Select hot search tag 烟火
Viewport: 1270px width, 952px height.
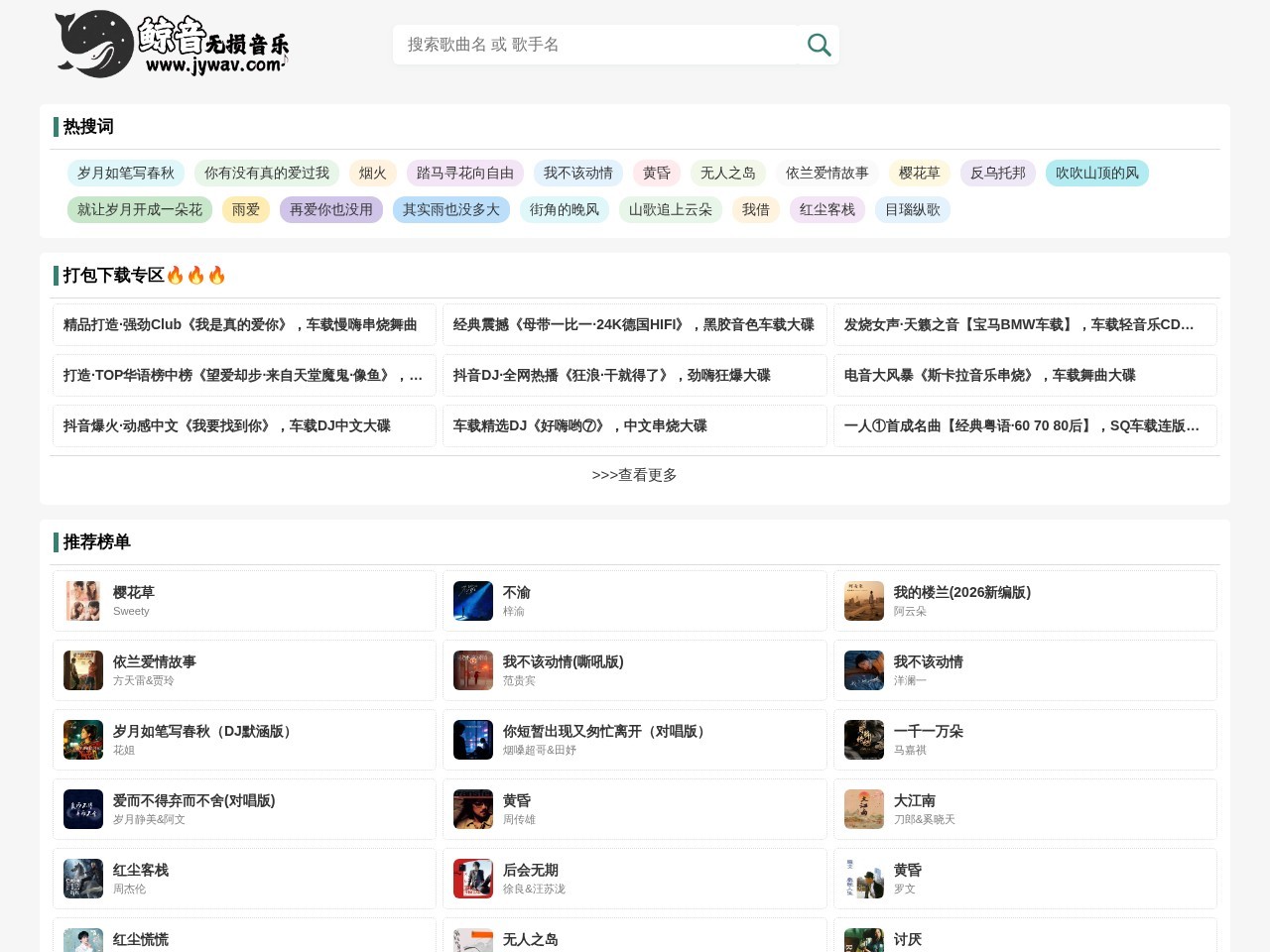[373, 173]
